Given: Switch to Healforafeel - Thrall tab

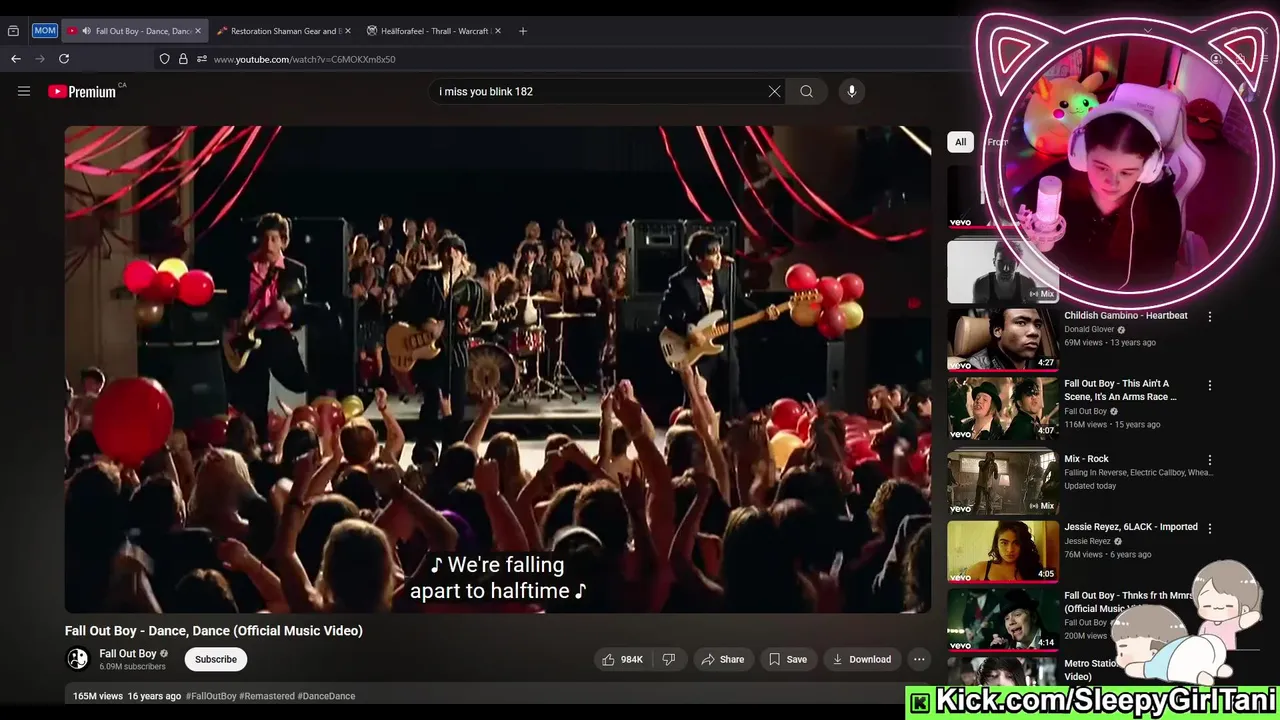Looking at the screenshot, I should [433, 31].
